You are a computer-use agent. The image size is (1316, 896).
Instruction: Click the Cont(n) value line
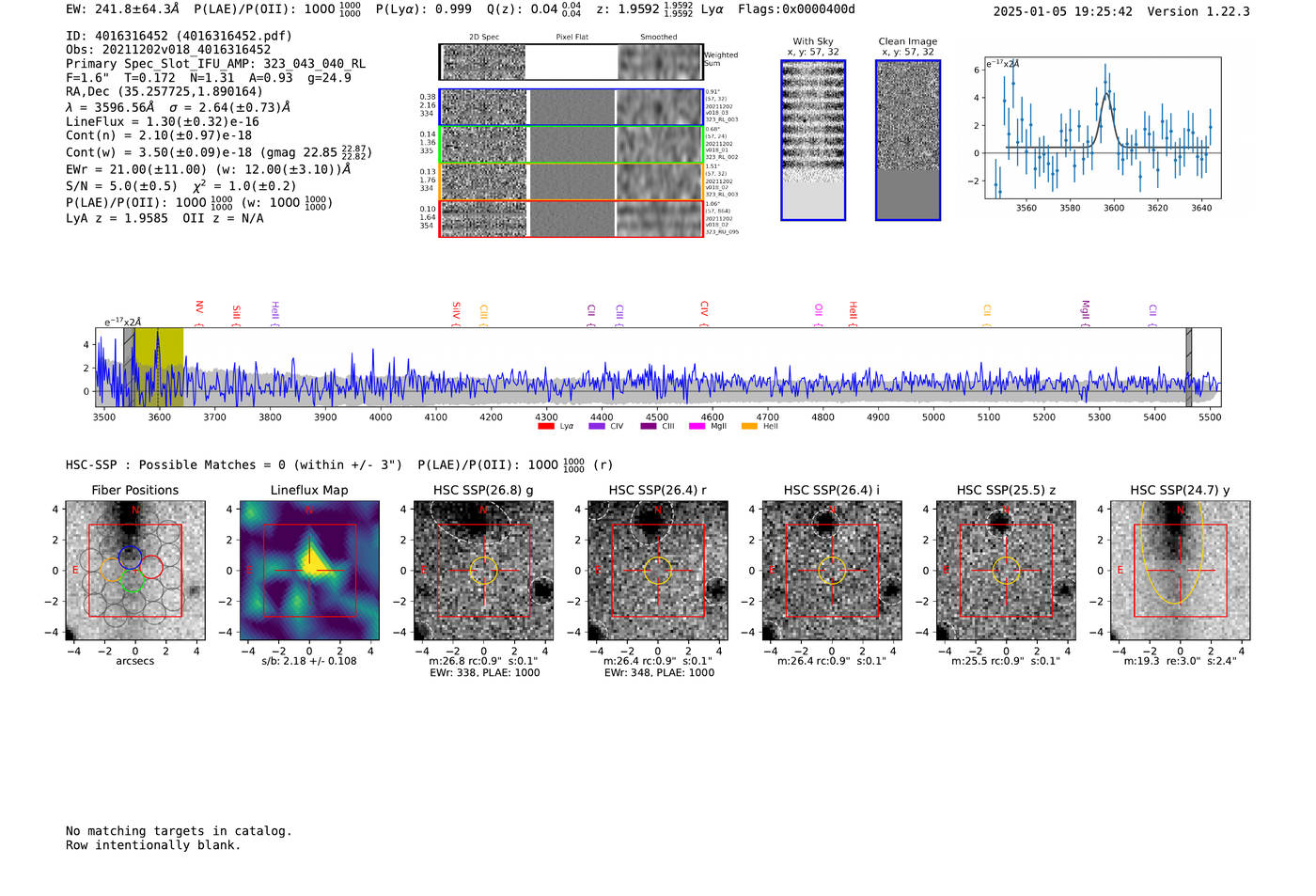click(x=159, y=135)
